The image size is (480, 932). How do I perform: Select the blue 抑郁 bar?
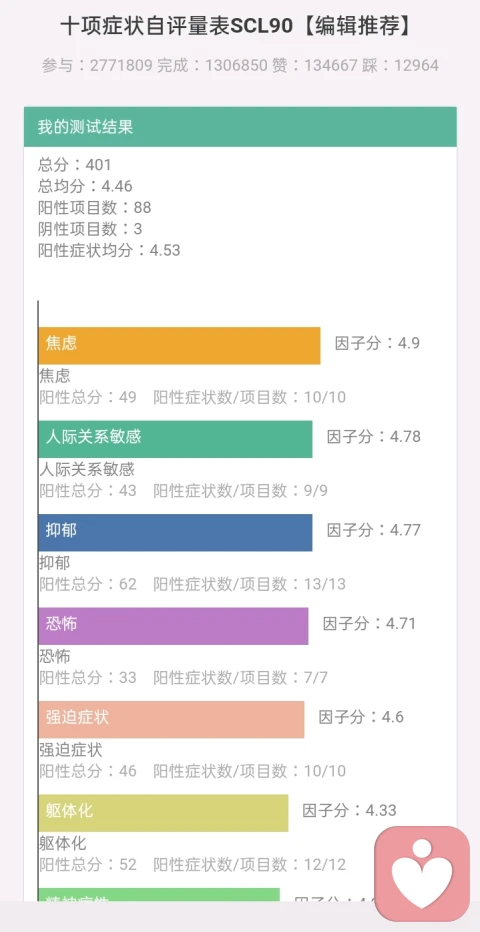pyautogui.click(x=175, y=533)
